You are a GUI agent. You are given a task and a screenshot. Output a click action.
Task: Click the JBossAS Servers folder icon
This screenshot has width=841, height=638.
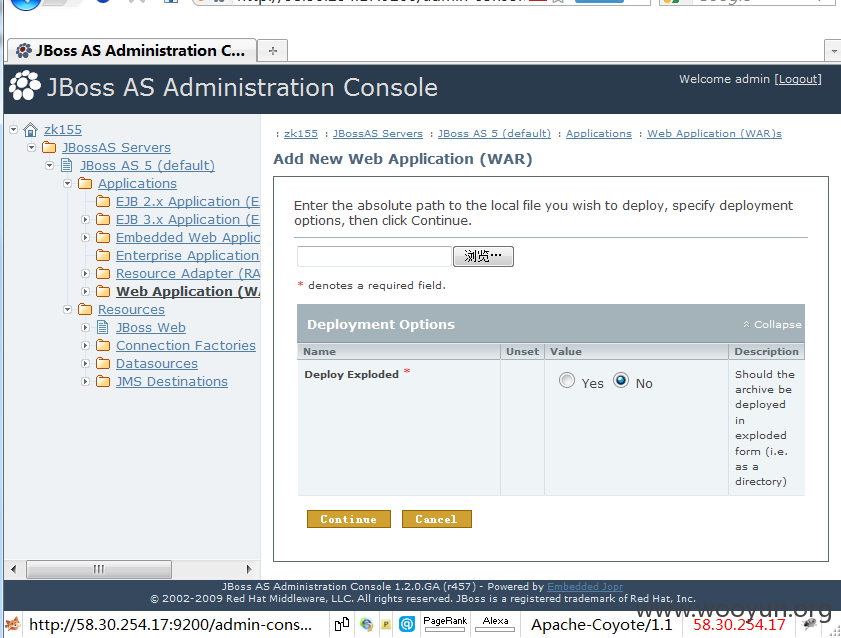[x=49, y=147]
